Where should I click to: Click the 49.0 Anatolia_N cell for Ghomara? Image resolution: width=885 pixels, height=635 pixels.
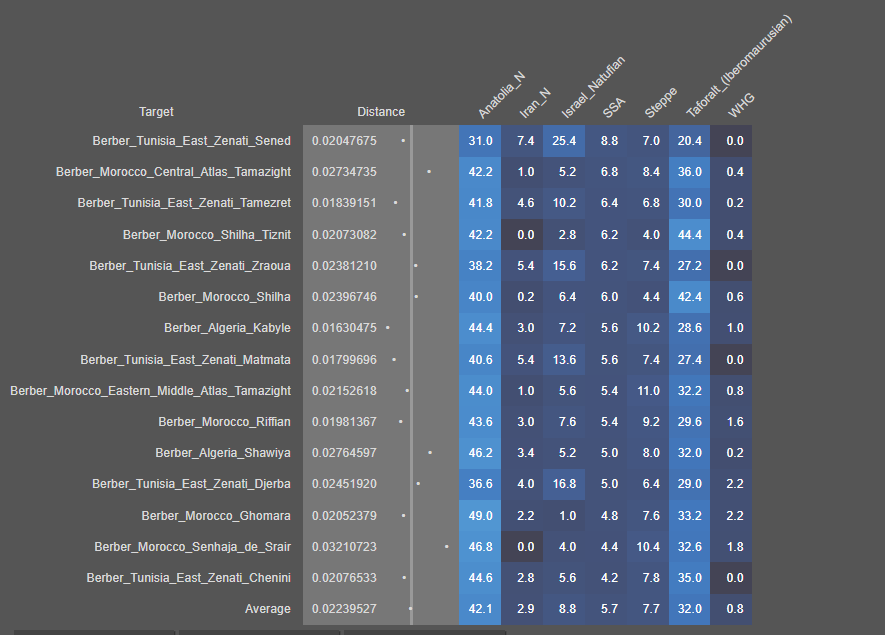coord(480,516)
